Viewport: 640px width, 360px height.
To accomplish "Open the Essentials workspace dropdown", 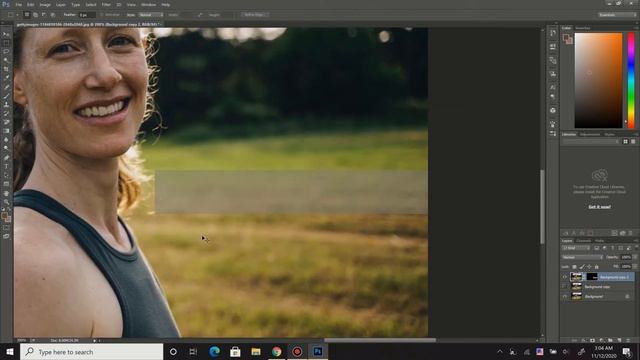I will click(617, 15).
